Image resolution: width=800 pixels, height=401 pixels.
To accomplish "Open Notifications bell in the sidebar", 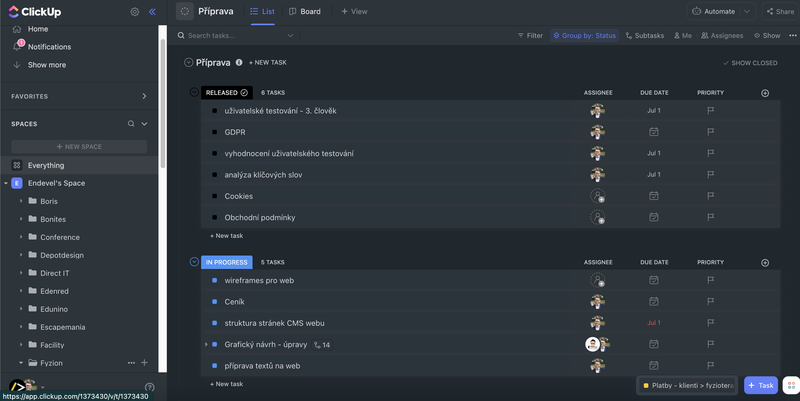I will pos(18,47).
